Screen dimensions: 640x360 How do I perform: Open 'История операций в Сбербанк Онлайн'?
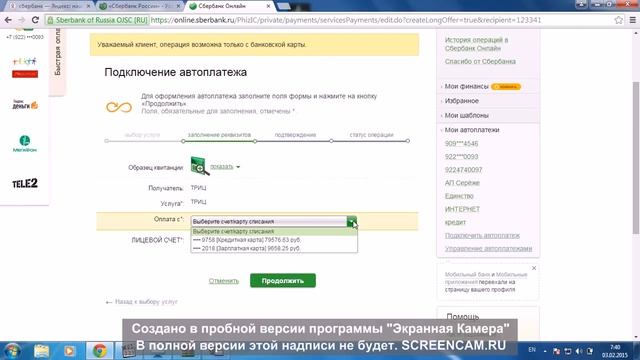pyautogui.click(x=476, y=44)
